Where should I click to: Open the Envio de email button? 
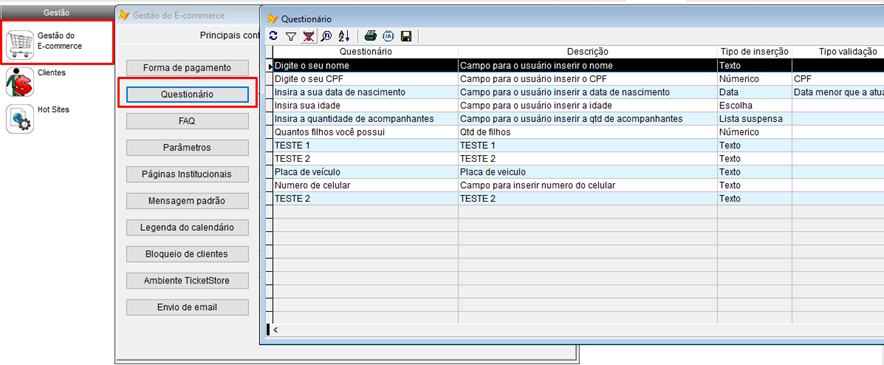[x=187, y=307]
